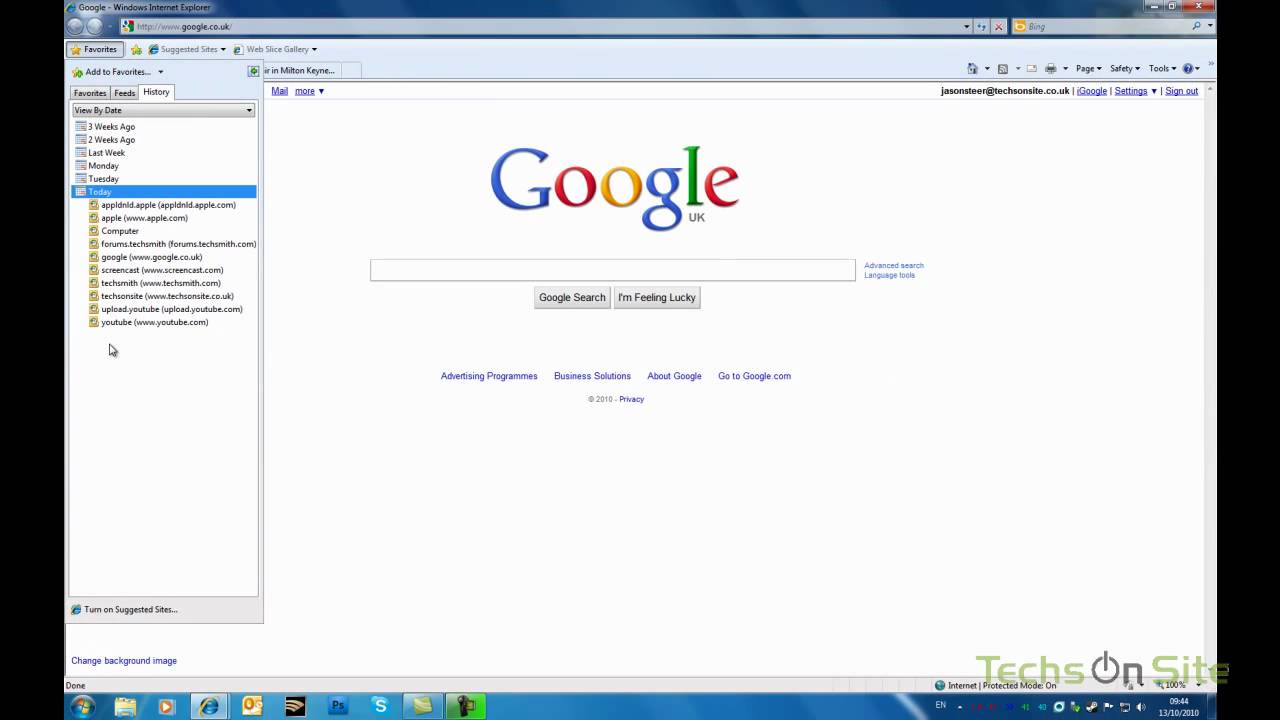The height and width of the screenshot is (720, 1280).
Task: Click the Read Mail toolbar icon
Action: tap(1032, 68)
